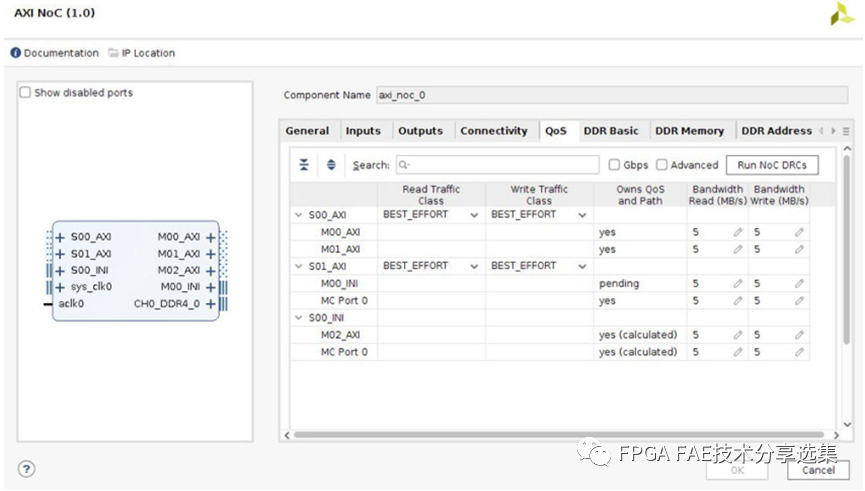Click the scroll down arrow of QoS panel
The image size is (865, 491).
(847, 424)
